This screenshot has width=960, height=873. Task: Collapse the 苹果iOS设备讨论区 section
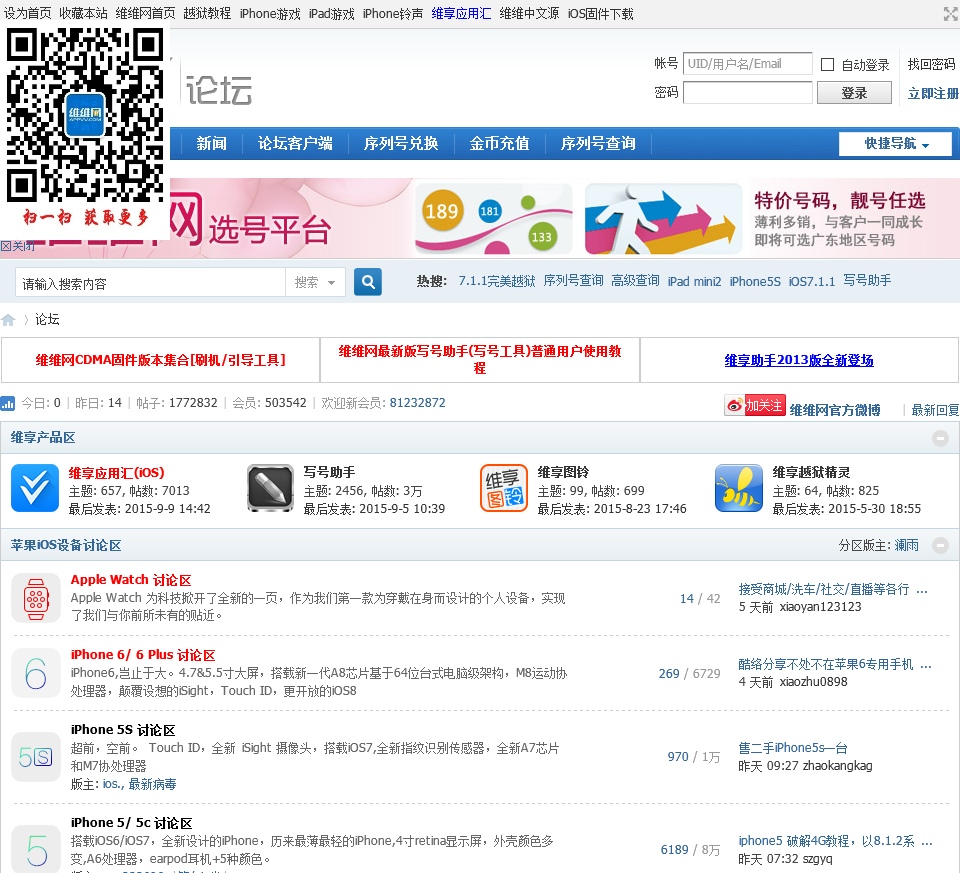pyautogui.click(x=940, y=545)
